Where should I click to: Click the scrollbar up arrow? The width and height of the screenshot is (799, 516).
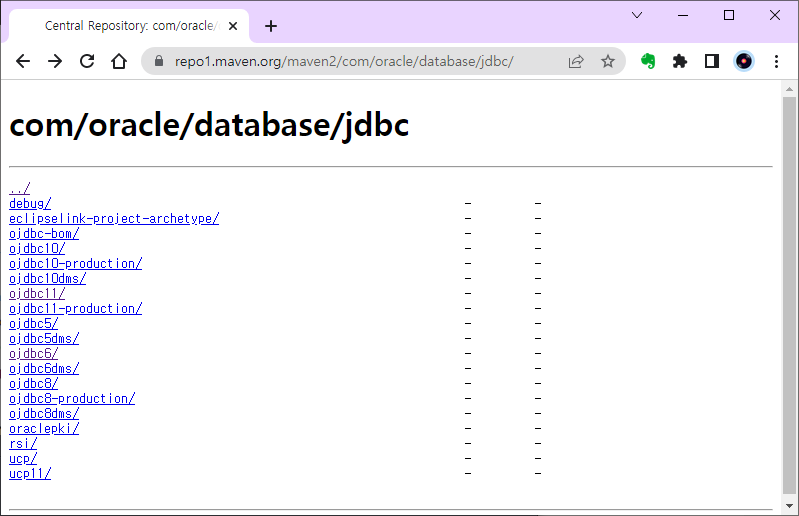coord(789,89)
